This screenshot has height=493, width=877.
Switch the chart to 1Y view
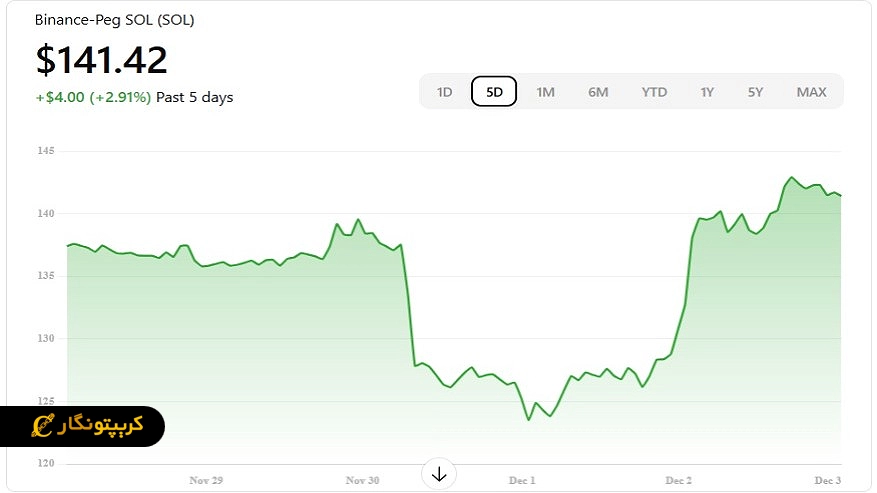pyautogui.click(x=707, y=92)
